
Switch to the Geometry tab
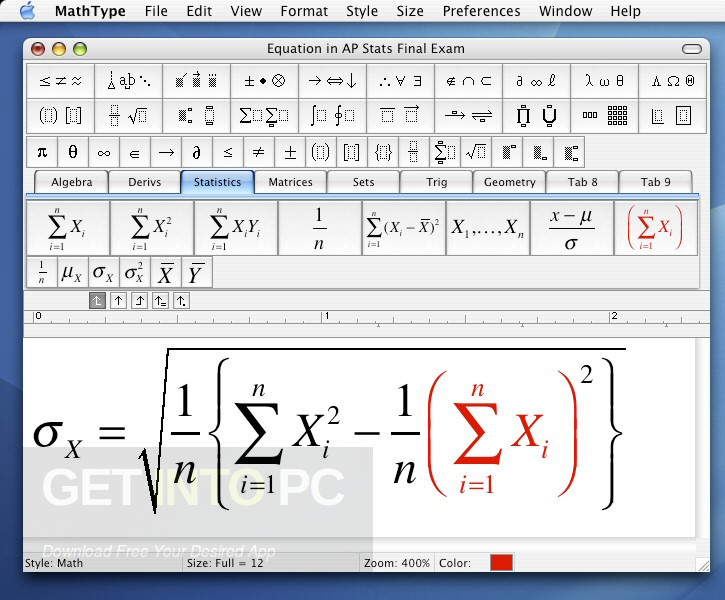510,182
